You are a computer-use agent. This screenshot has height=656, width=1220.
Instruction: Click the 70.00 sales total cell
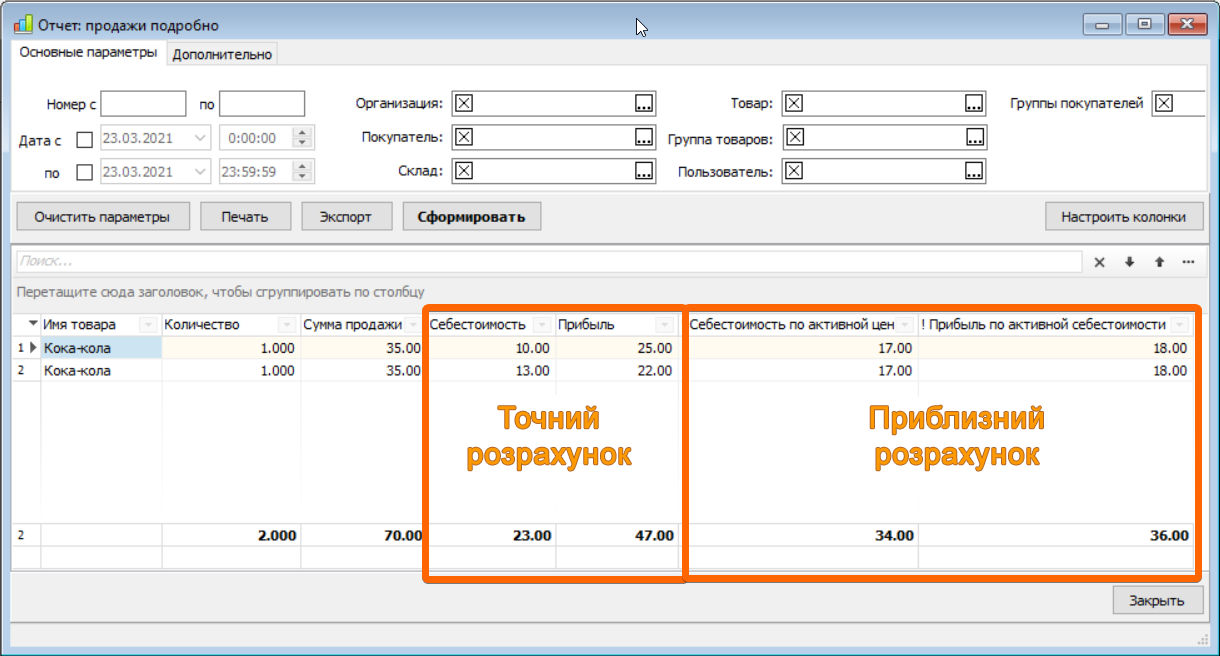coord(362,535)
